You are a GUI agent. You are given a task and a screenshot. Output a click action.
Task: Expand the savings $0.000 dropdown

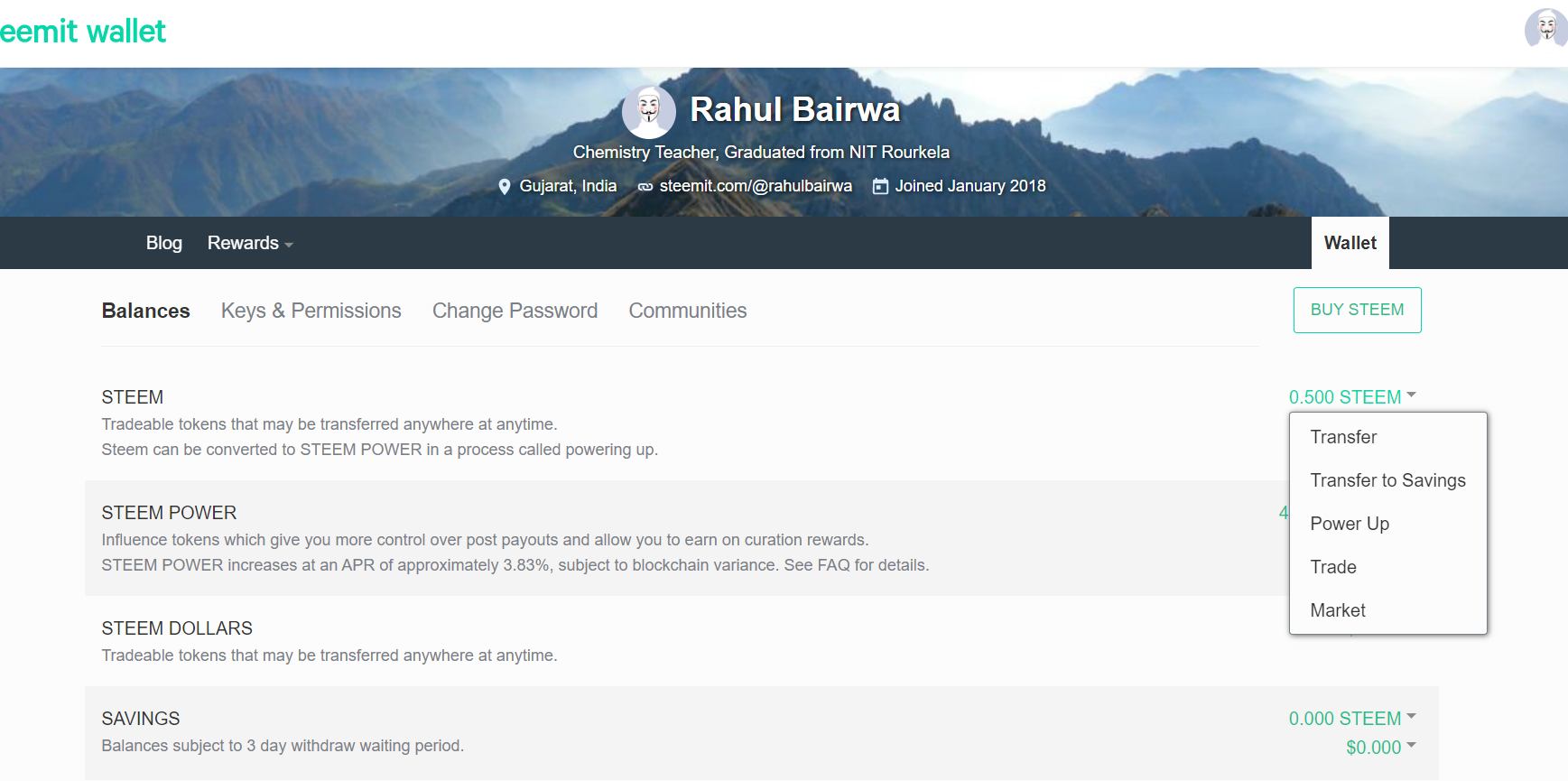1381,748
